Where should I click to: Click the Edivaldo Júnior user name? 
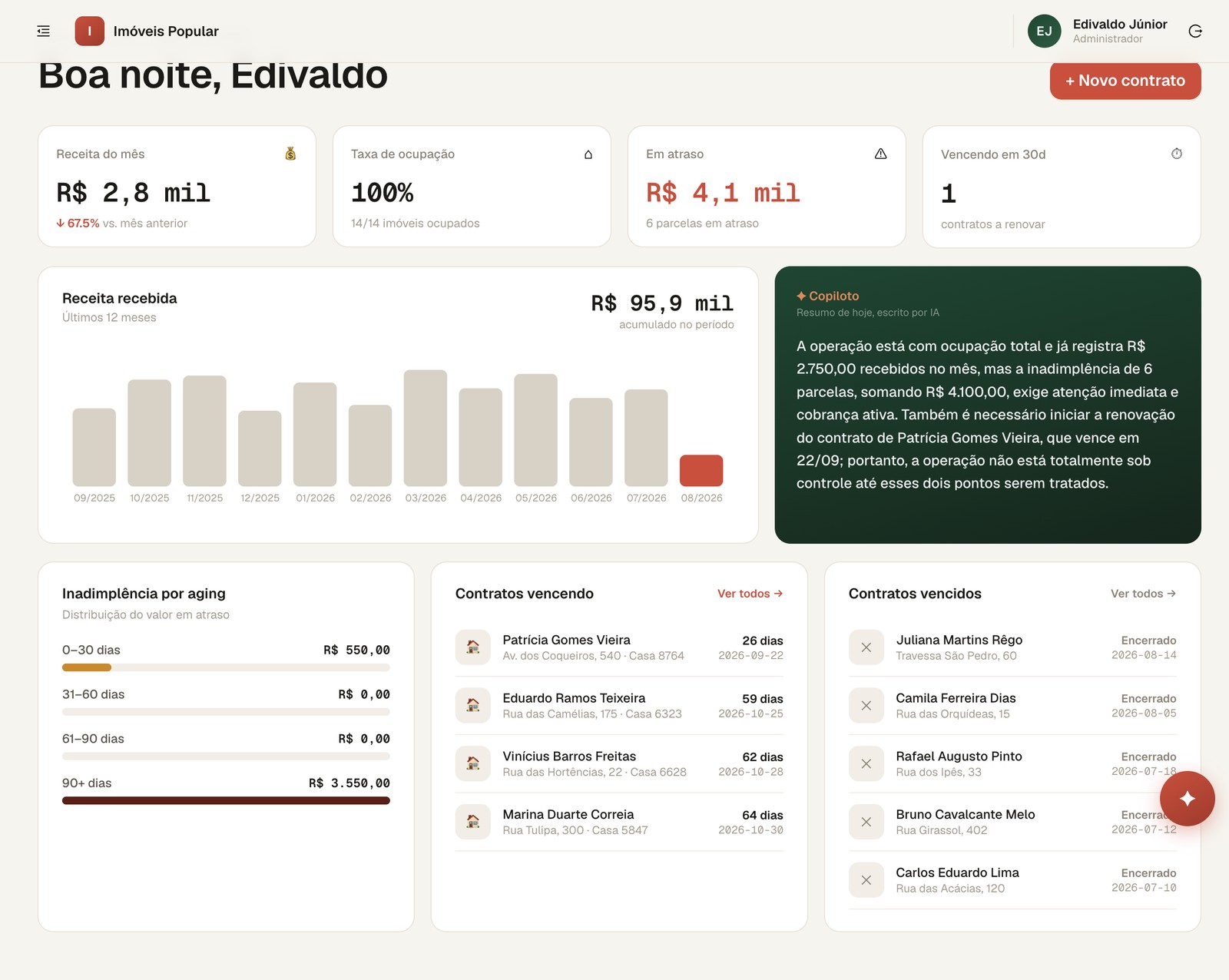tap(1120, 25)
